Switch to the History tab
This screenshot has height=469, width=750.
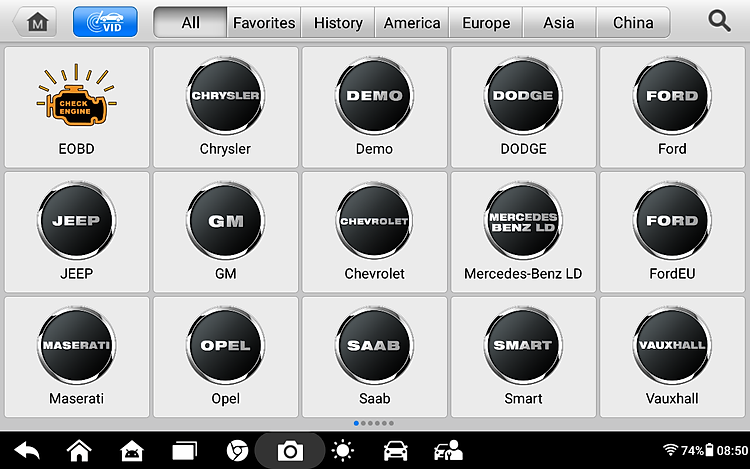coord(338,22)
